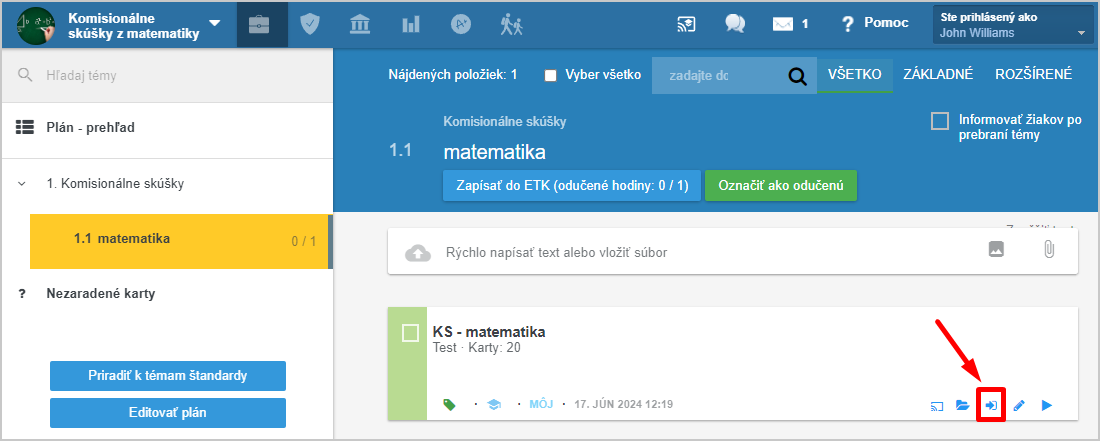Switch to the ZÁKLADNÉ tab
This screenshot has height=441, width=1100.
tap(937, 74)
